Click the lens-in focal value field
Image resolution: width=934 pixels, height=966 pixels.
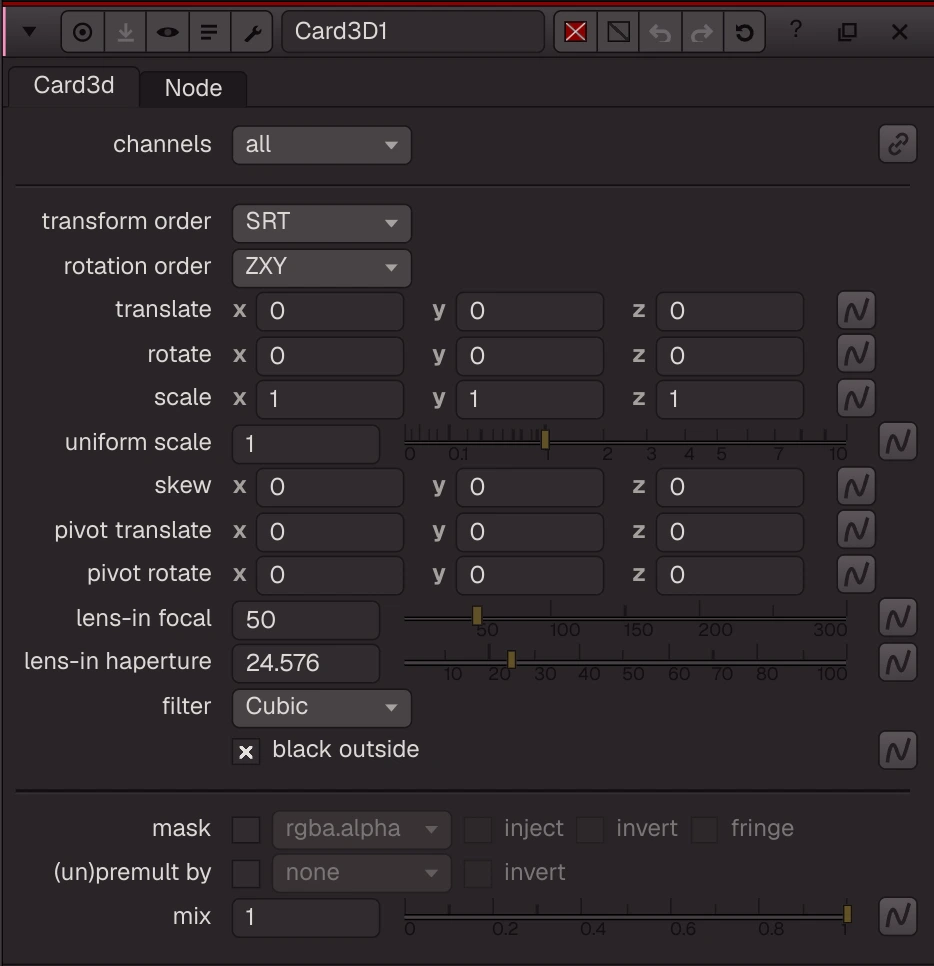click(306, 620)
